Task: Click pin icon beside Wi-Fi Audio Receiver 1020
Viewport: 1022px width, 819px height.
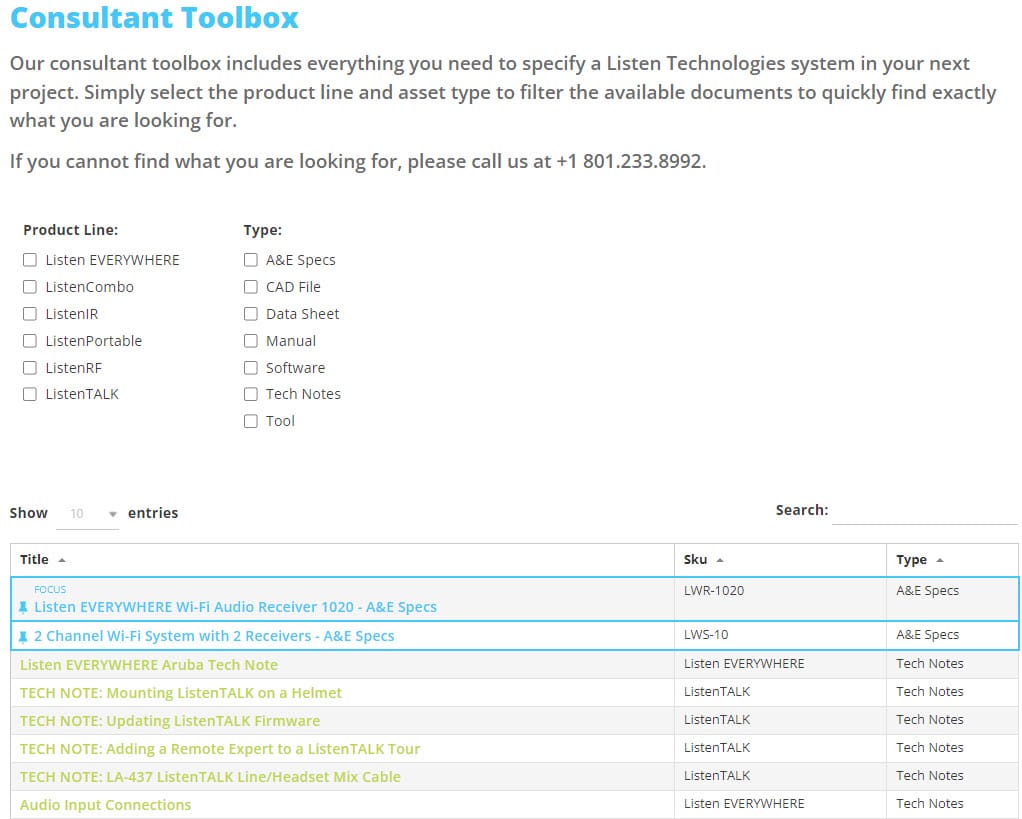Action: click(23, 607)
